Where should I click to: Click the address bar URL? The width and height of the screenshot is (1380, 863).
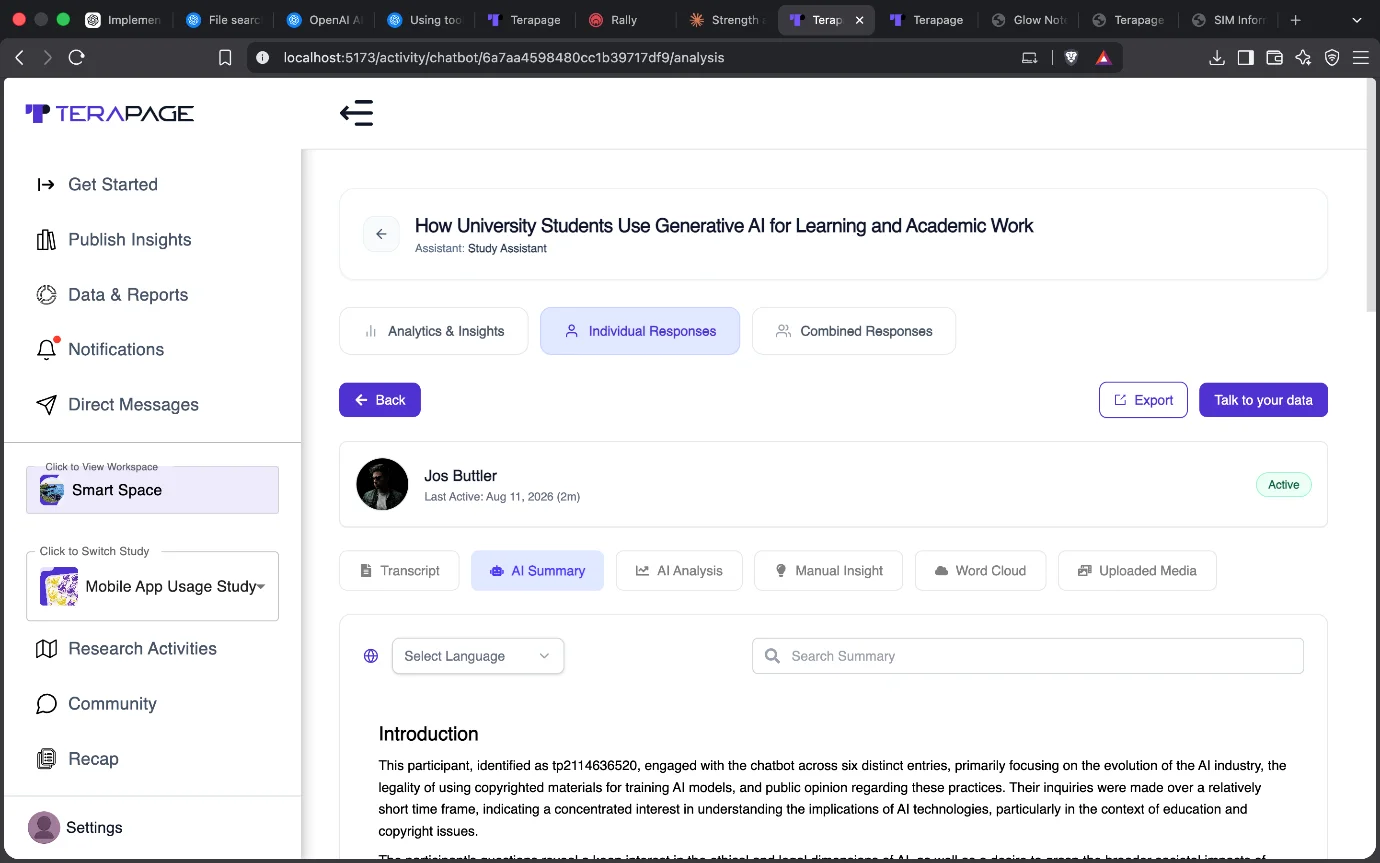[x=504, y=58]
